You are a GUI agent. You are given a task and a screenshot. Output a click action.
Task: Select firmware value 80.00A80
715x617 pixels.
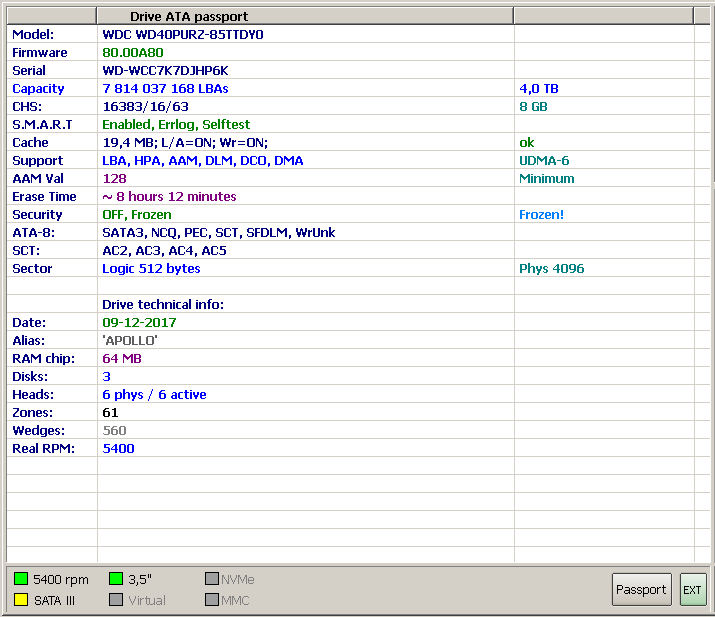click(x=133, y=52)
